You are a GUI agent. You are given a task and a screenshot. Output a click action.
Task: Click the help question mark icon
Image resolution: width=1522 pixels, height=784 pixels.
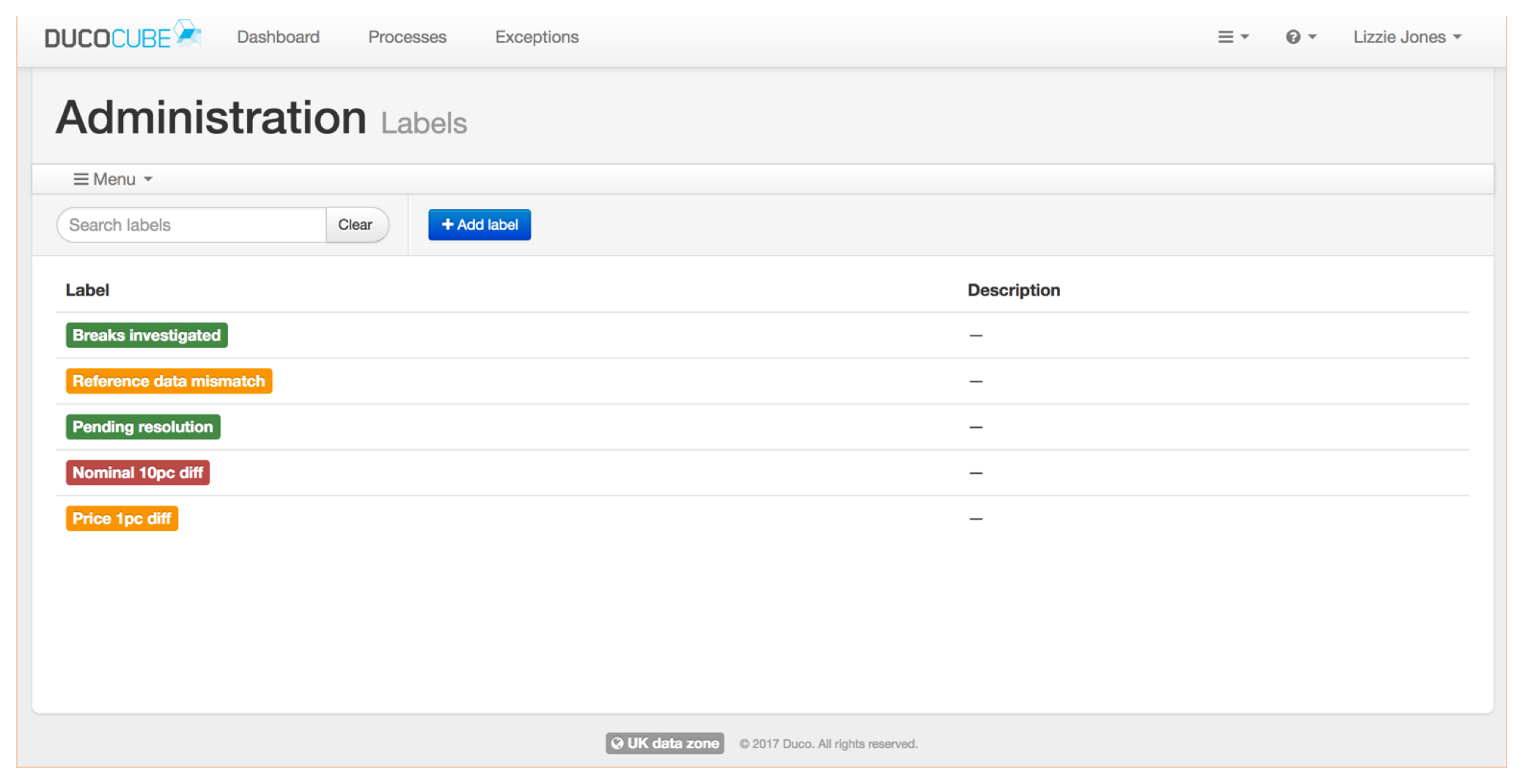coord(1293,36)
